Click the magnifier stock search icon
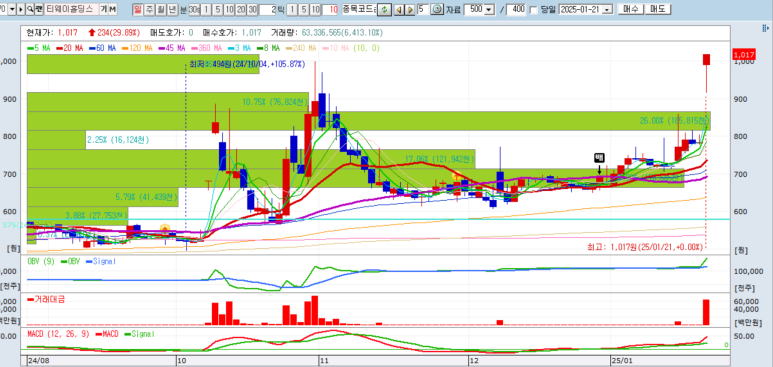Viewport: 773px width, 367px height. click(x=30, y=9)
